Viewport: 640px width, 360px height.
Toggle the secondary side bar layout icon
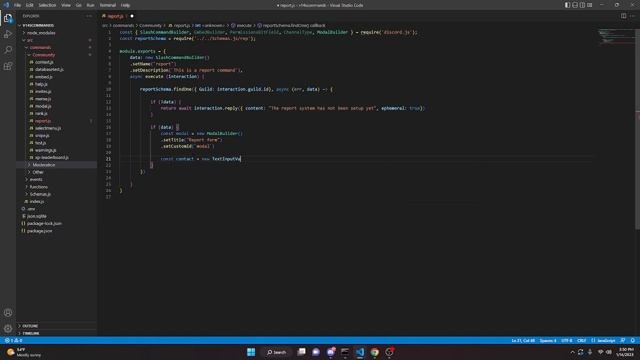pyautogui.click(x=582, y=5)
